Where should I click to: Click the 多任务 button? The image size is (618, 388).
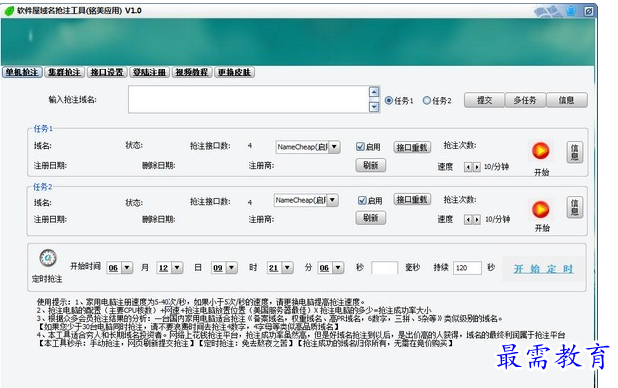[x=525, y=101]
